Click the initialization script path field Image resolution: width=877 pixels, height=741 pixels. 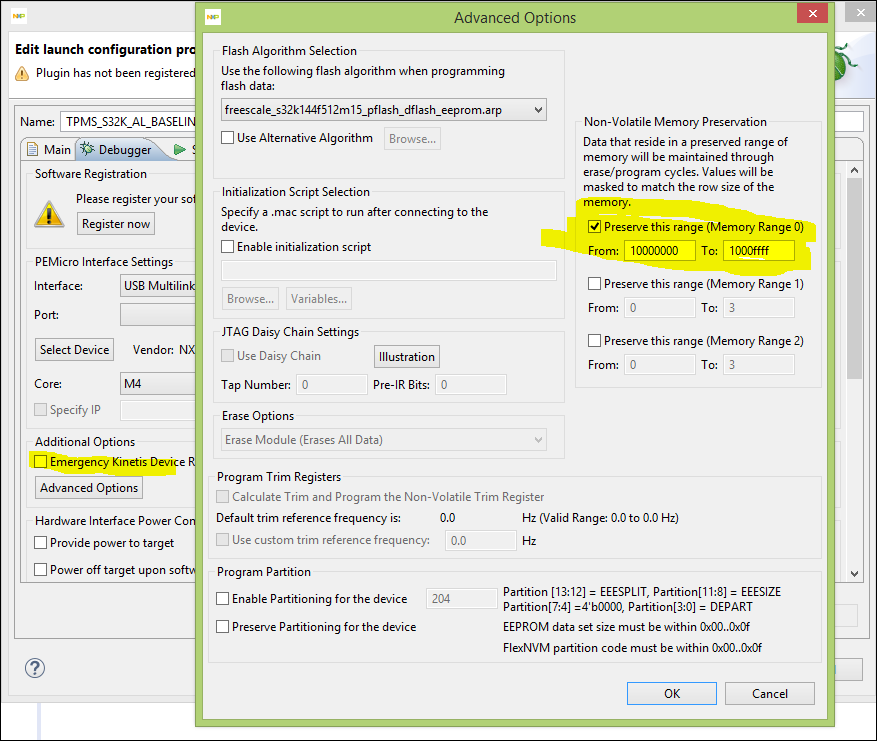pos(389,271)
